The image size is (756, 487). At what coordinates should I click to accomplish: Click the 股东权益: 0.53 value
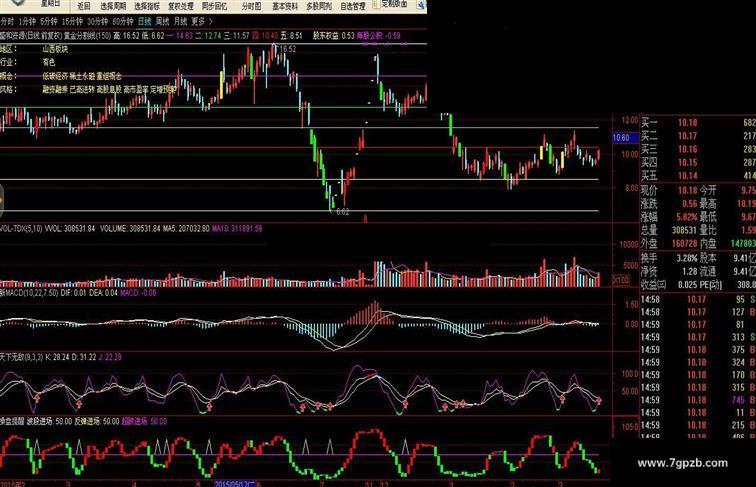point(334,36)
